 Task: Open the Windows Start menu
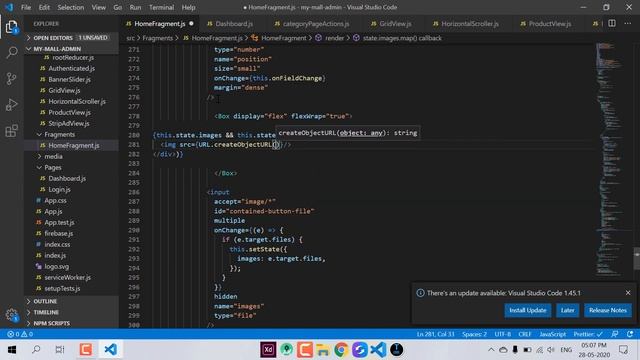(12, 349)
